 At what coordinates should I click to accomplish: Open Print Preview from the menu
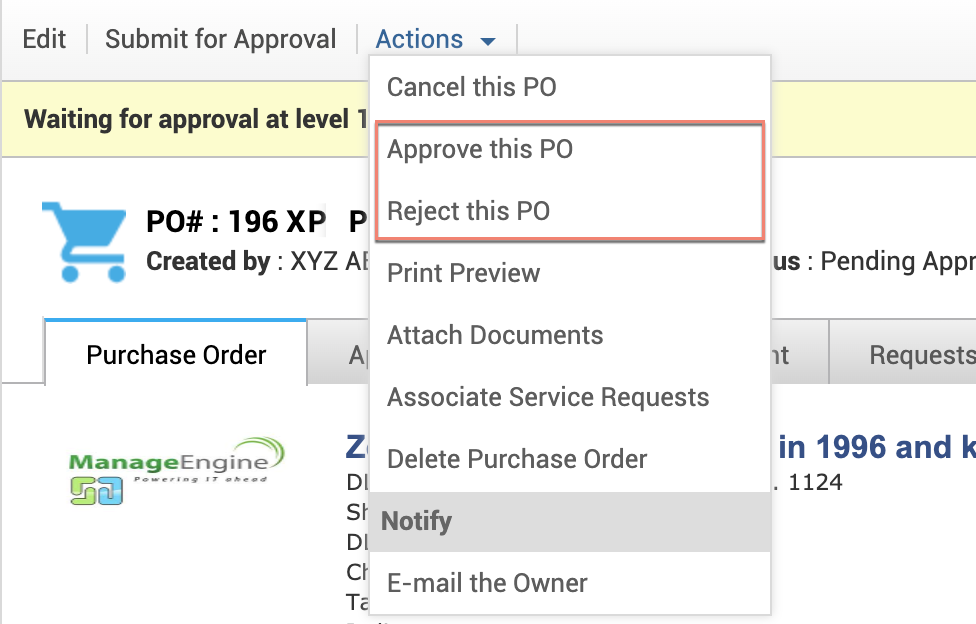pos(463,273)
